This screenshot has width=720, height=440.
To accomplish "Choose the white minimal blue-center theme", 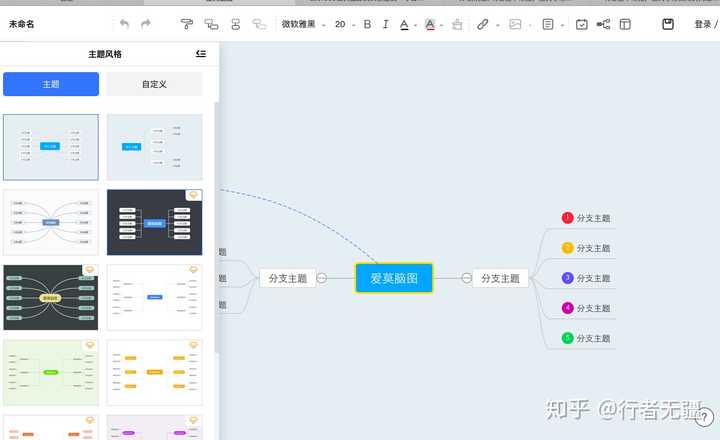I will point(154,297).
